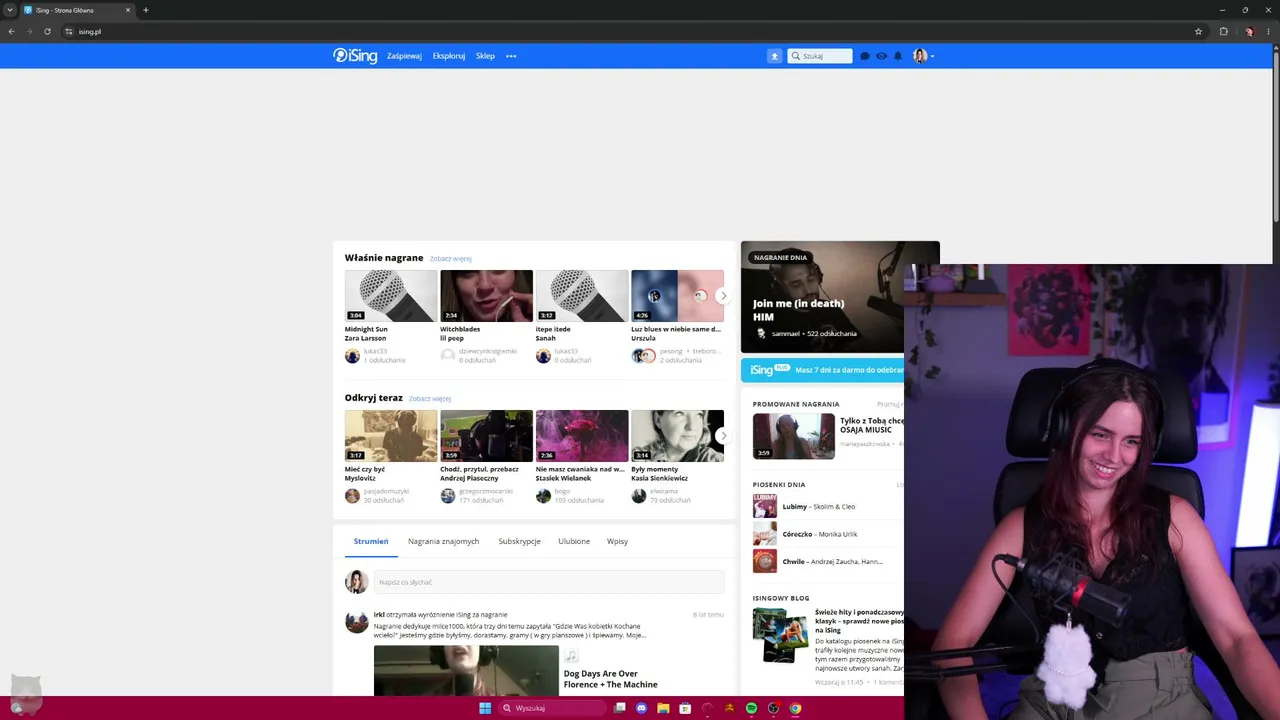
Task: Click the upload recording arrow icon
Action: click(x=774, y=56)
